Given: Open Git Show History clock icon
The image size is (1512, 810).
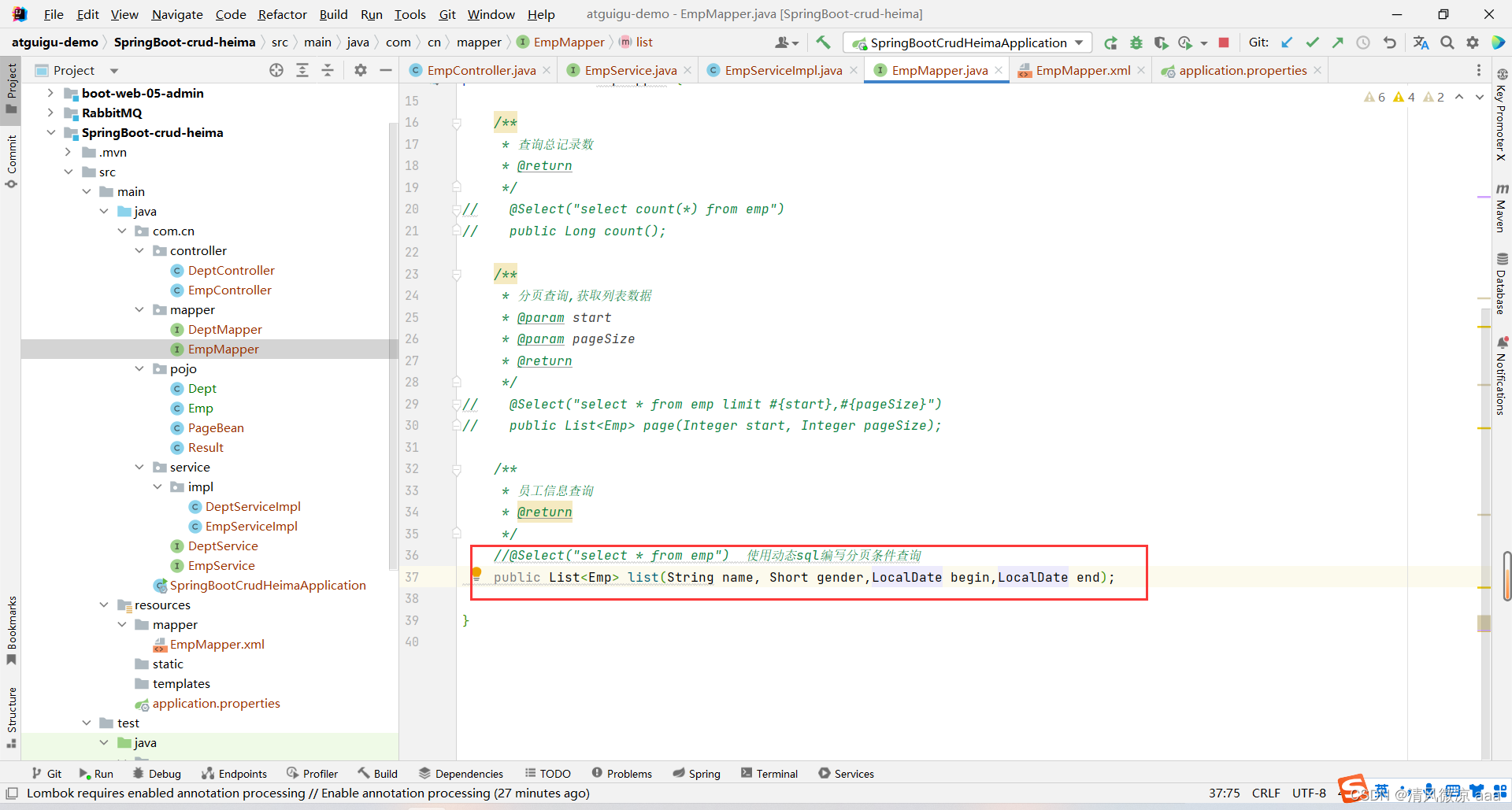Looking at the screenshot, I should pyautogui.click(x=1363, y=43).
